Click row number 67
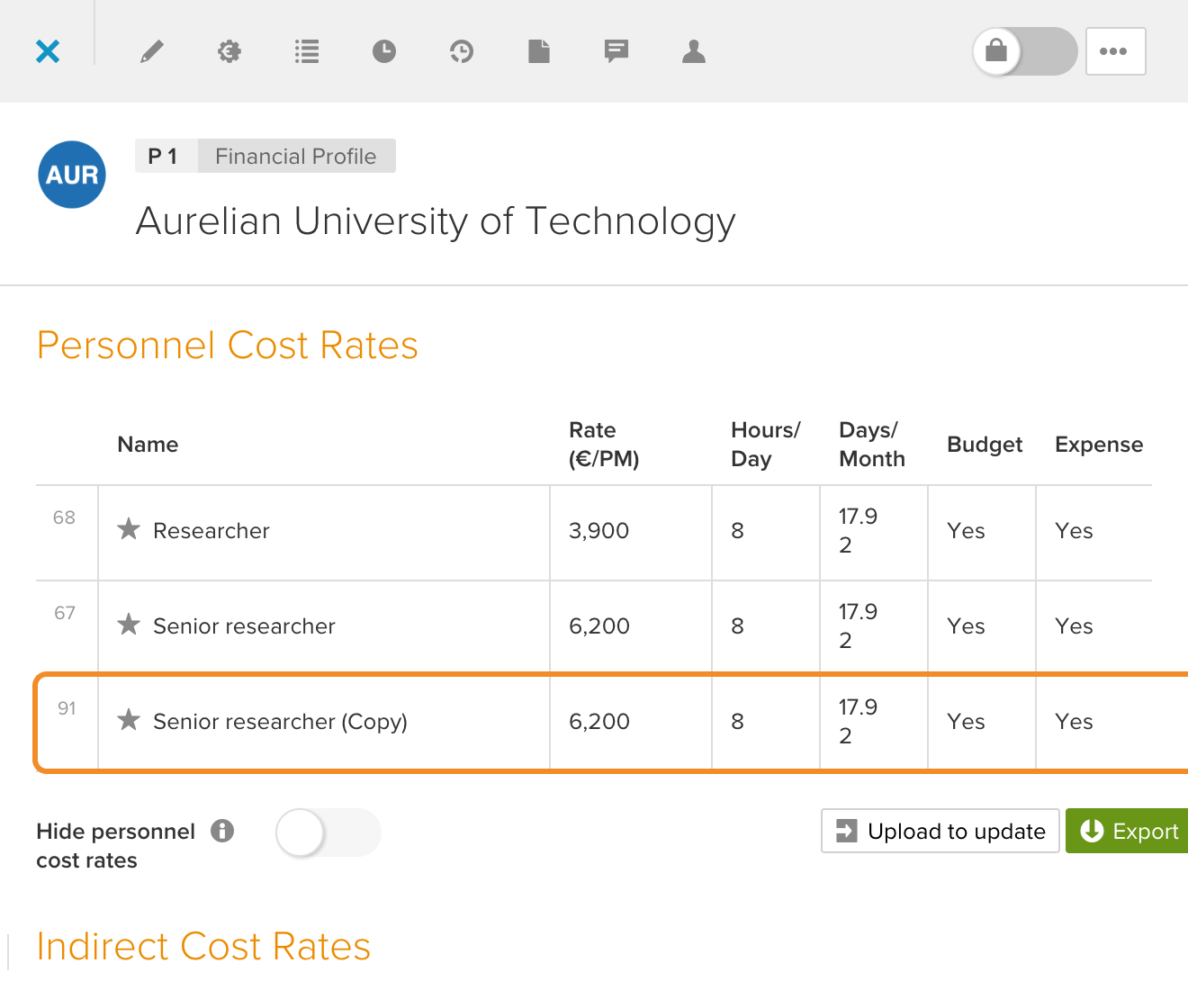1188x1008 pixels. pyautogui.click(x=65, y=613)
